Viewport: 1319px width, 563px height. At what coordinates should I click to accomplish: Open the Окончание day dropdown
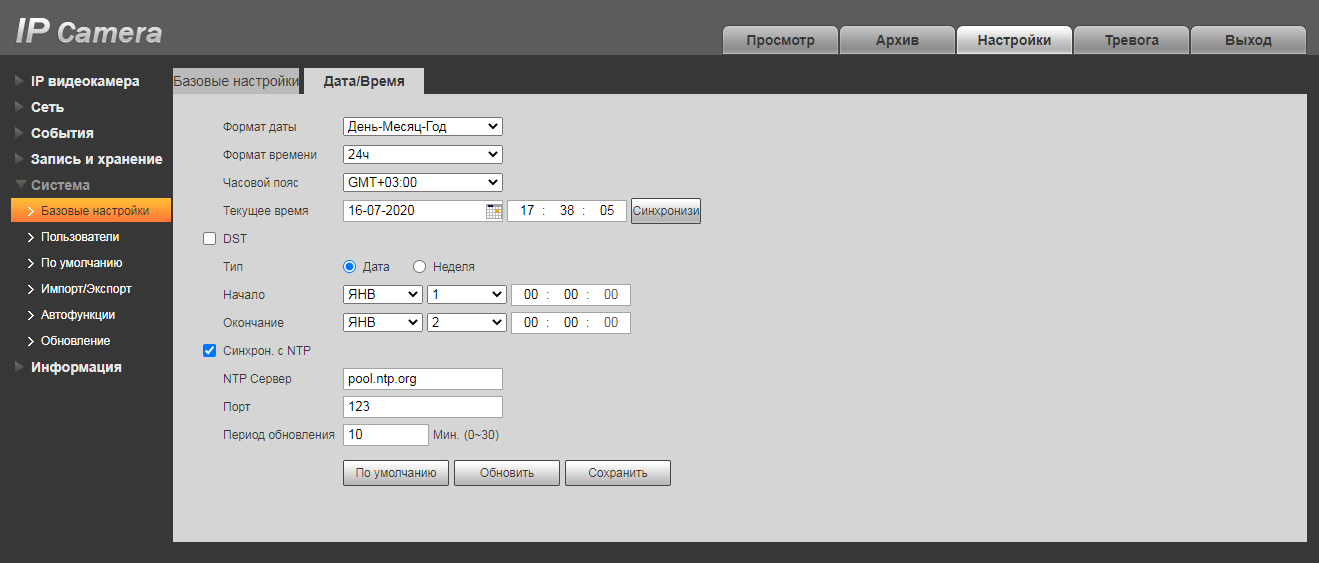466,323
